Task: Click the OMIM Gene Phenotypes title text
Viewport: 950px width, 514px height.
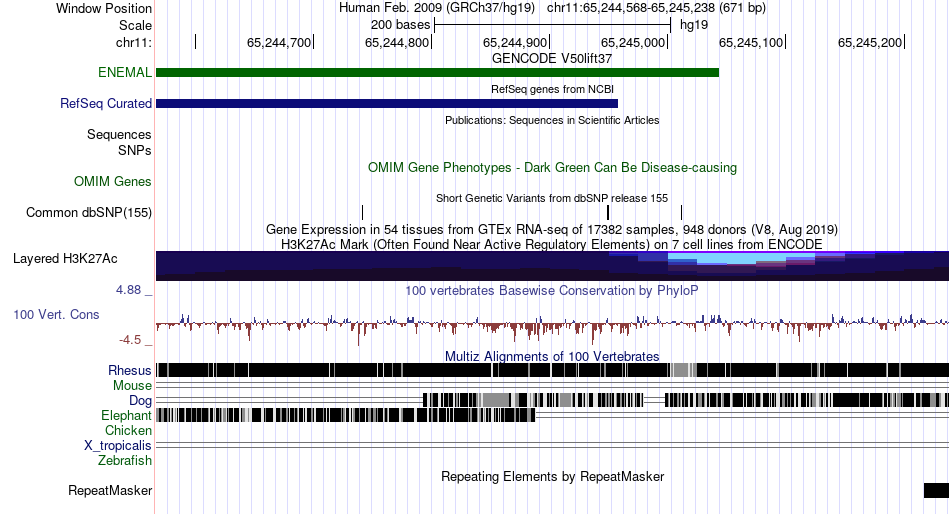Action: [x=553, y=167]
